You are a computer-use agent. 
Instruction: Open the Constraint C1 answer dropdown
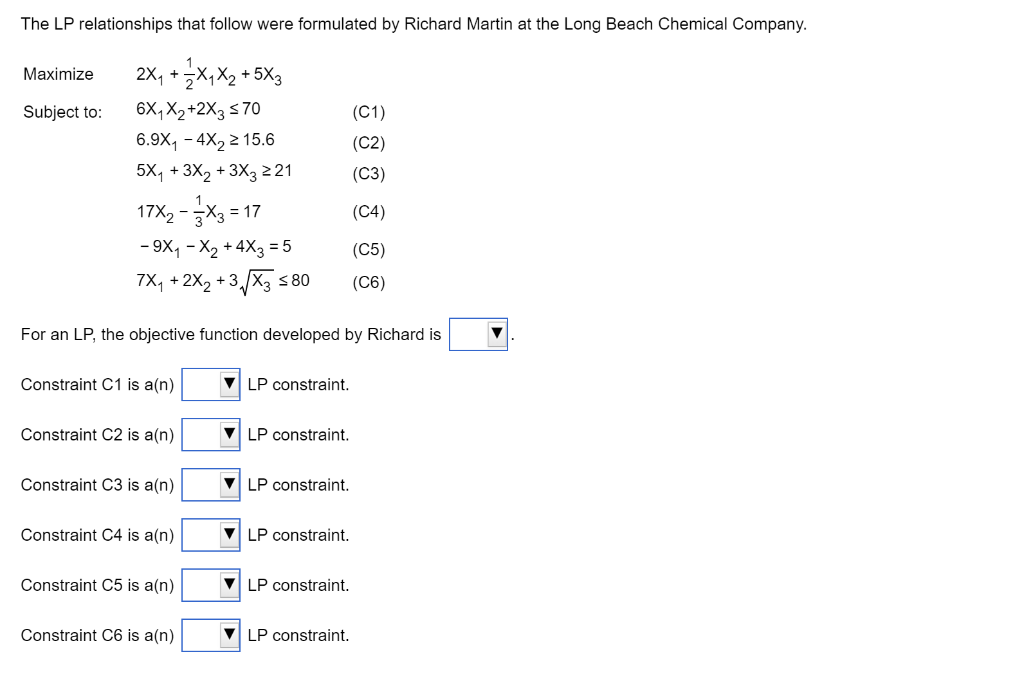coord(210,384)
